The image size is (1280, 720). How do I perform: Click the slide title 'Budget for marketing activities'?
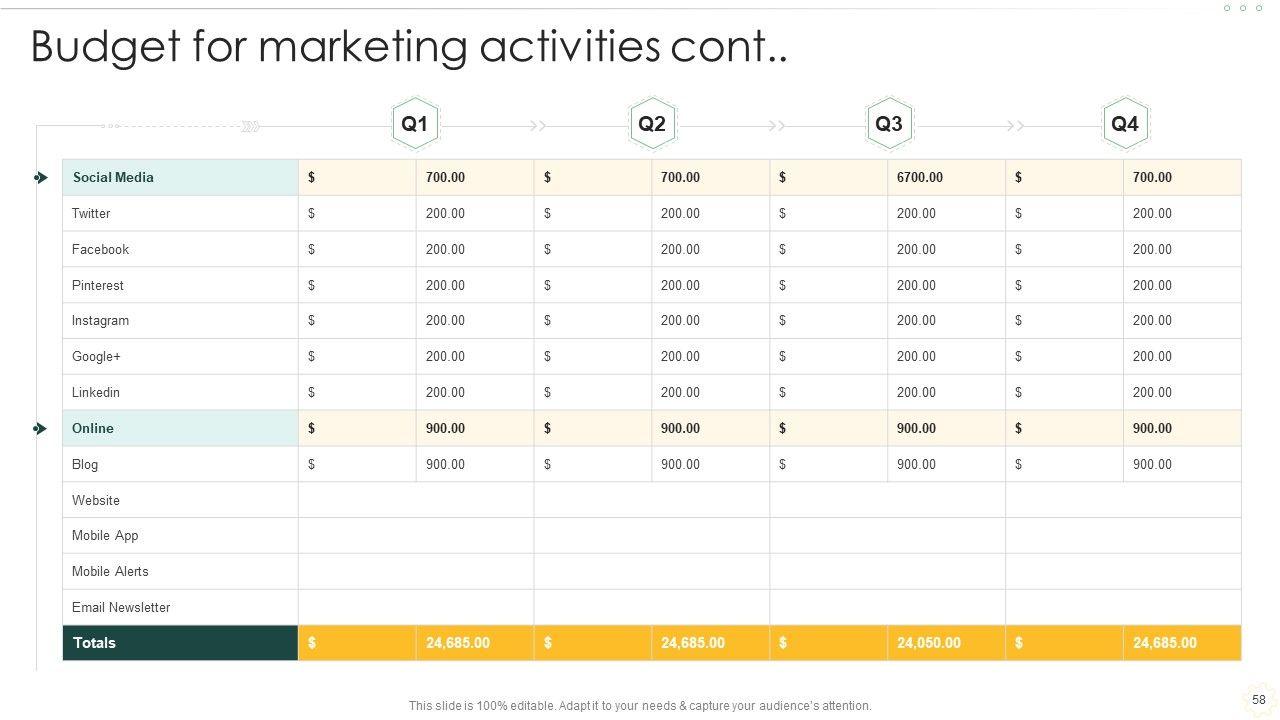pos(409,46)
